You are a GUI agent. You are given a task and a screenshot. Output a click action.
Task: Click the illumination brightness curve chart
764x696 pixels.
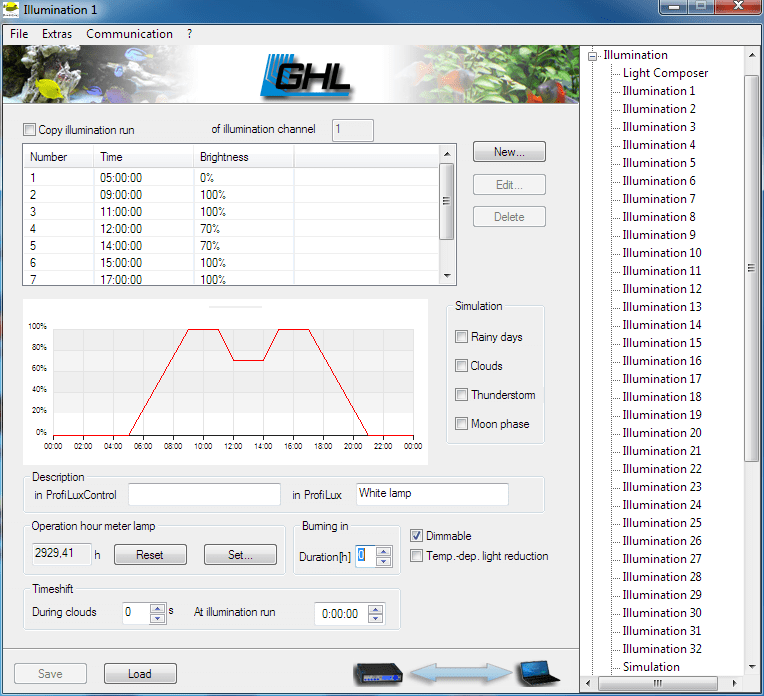(x=225, y=382)
